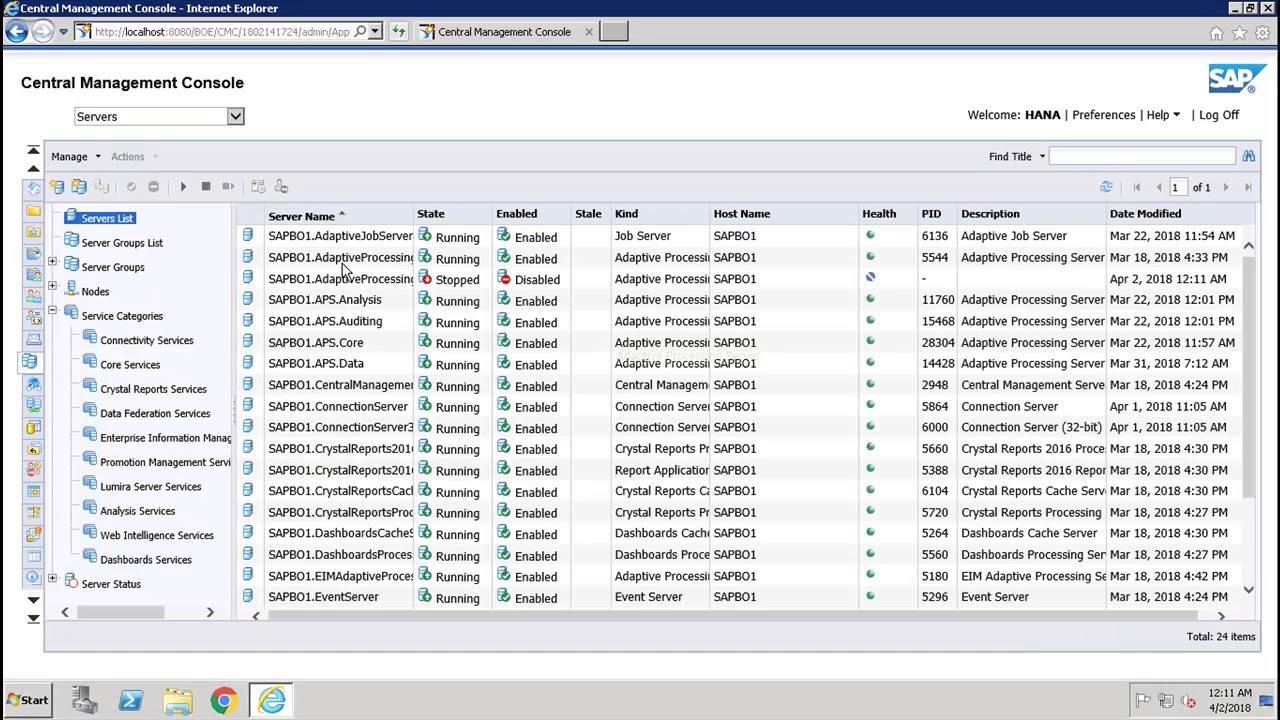This screenshot has height=720, width=1280.
Task: Click in the Find Title search field
Action: pyautogui.click(x=1142, y=157)
